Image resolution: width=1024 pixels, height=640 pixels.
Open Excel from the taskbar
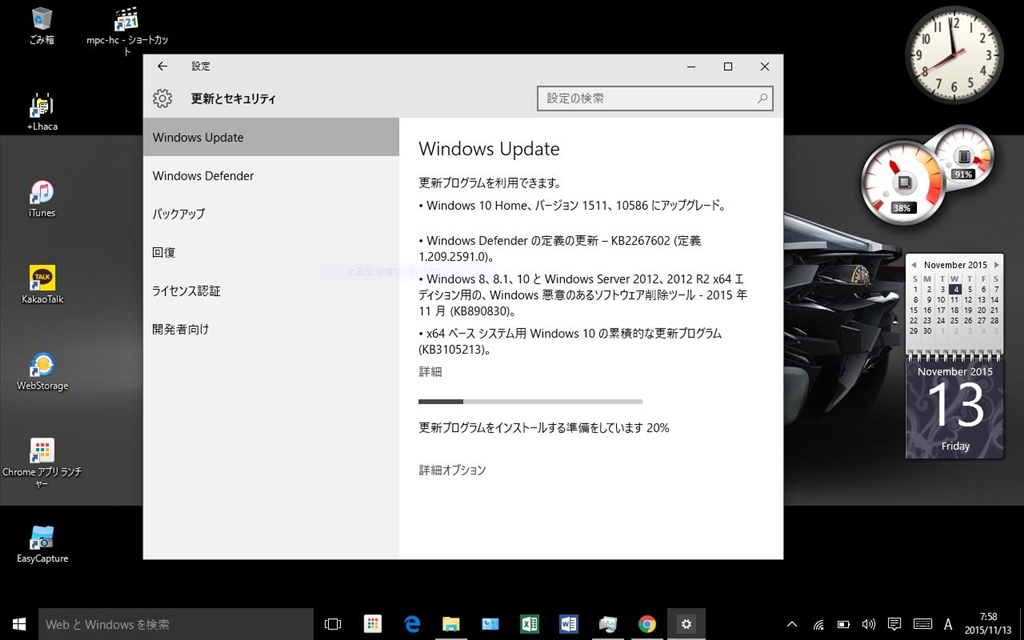pyautogui.click(x=529, y=624)
